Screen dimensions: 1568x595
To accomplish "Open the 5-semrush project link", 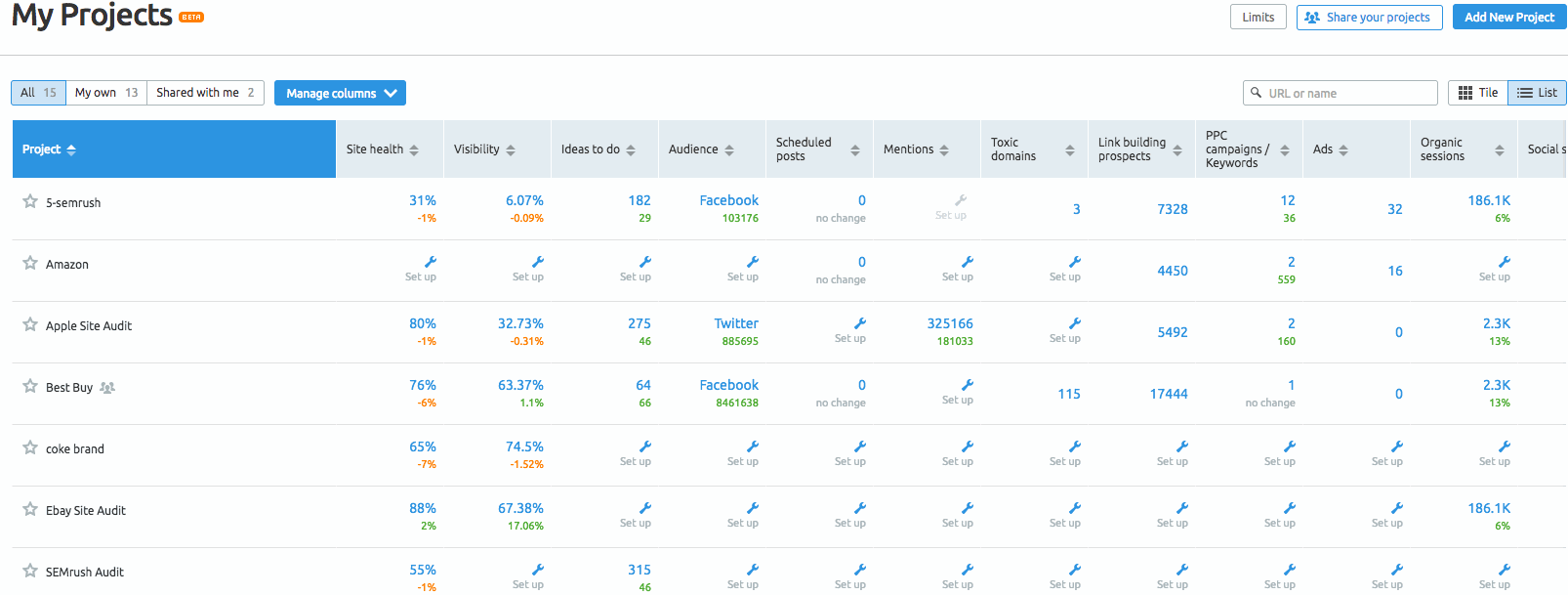I will (x=73, y=203).
